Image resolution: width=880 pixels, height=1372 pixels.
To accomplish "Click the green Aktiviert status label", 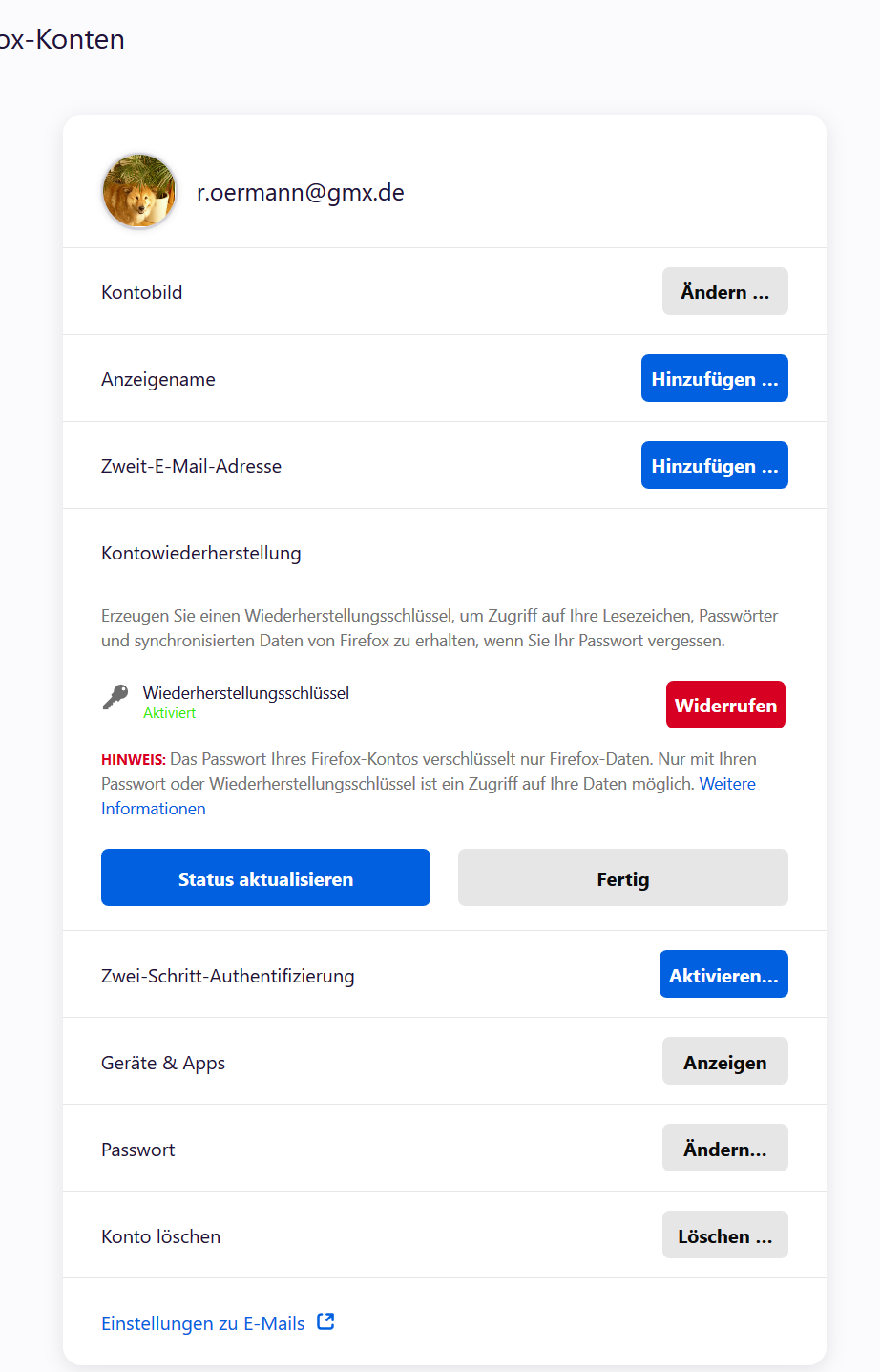I will tap(170, 713).
